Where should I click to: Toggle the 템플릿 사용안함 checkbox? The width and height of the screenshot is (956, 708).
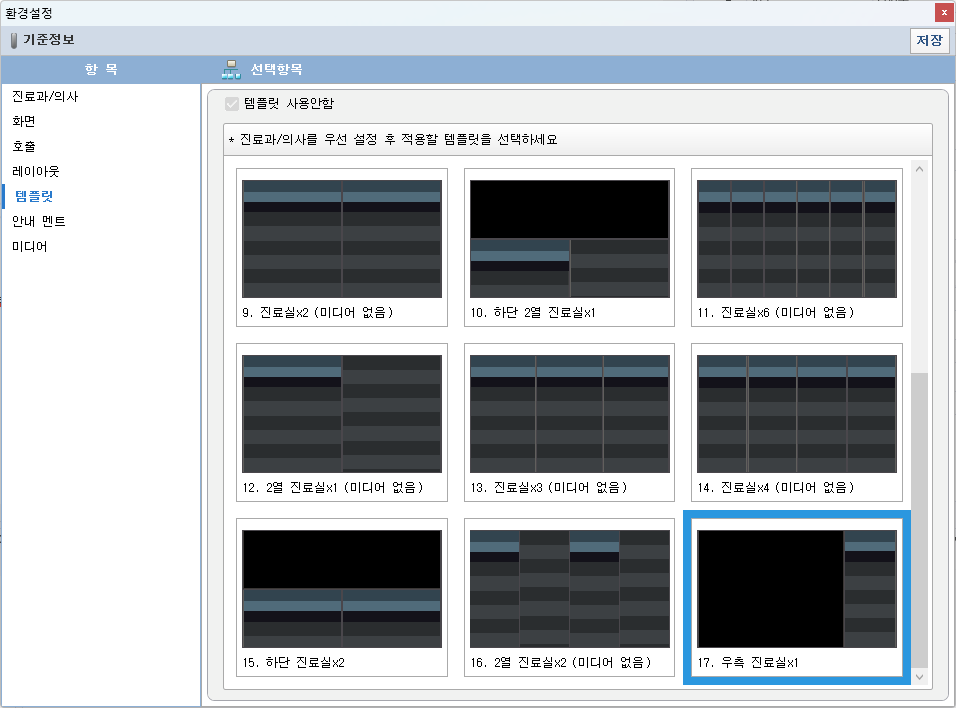232,103
